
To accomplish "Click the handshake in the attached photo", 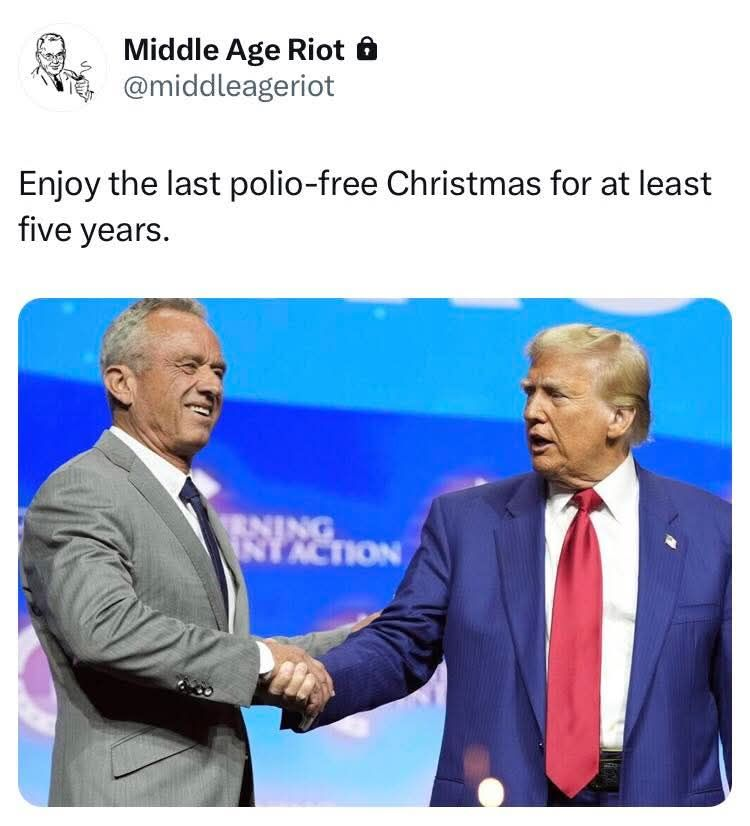I will [297, 677].
